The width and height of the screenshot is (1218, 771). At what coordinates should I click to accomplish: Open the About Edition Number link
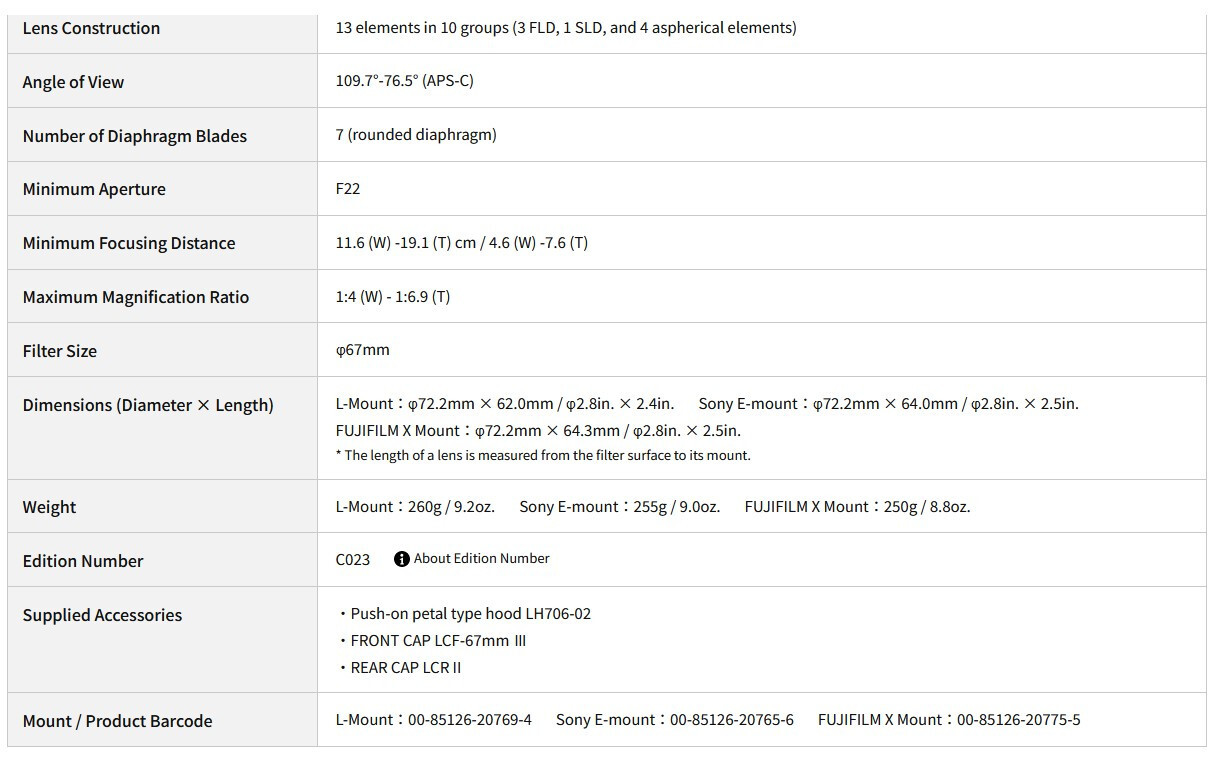click(x=482, y=559)
